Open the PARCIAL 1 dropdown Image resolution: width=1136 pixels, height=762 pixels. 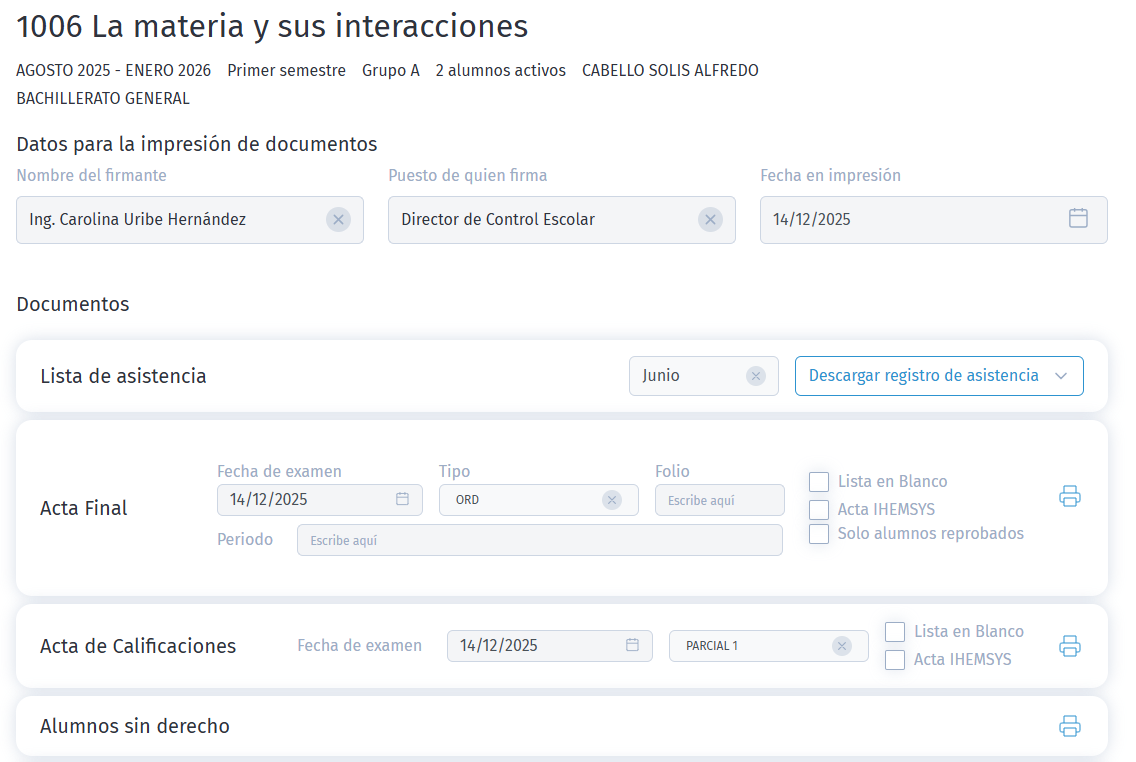[768, 646]
